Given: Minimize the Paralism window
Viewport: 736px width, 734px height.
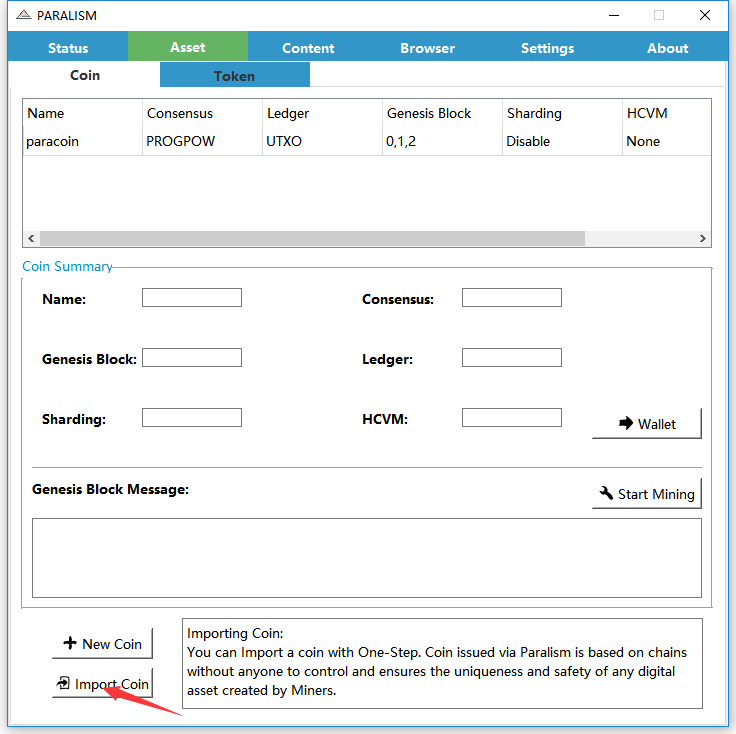Looking at the screenshot, I should click(614, 15).
